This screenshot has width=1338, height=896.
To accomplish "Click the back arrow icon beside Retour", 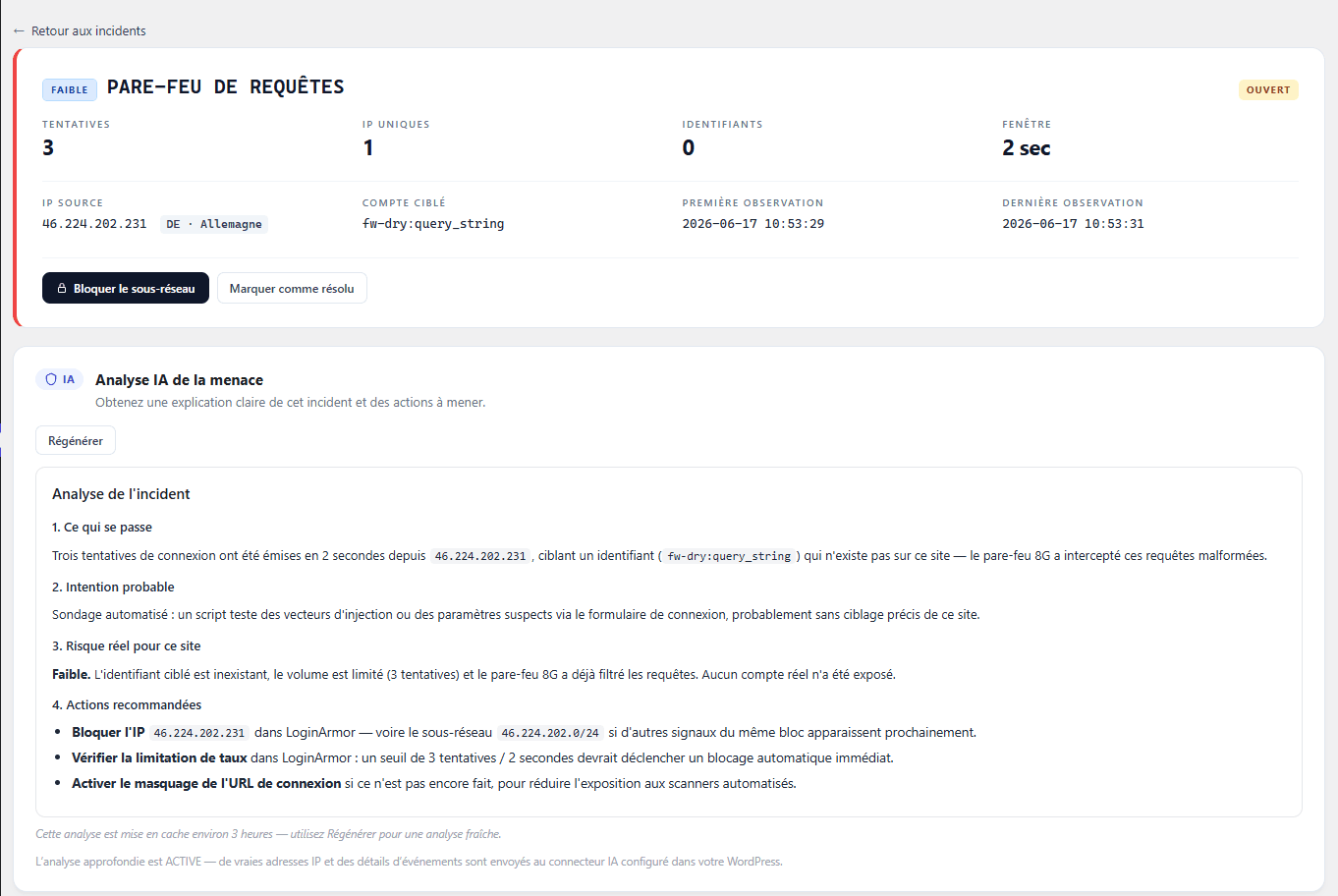I will pyautogui.click(x=19, y=30).
